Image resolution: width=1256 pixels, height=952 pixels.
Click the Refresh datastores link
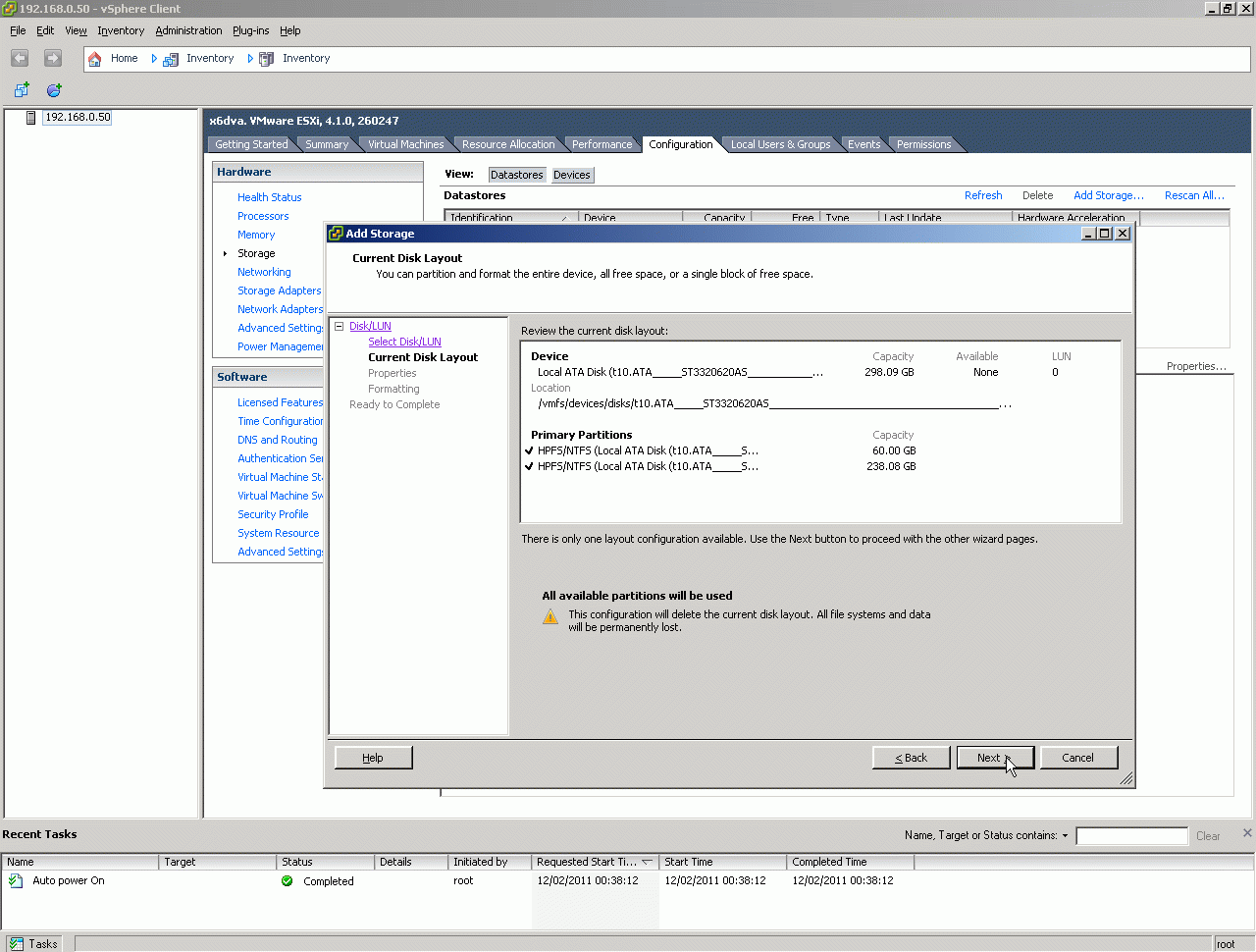click(983, 195)
